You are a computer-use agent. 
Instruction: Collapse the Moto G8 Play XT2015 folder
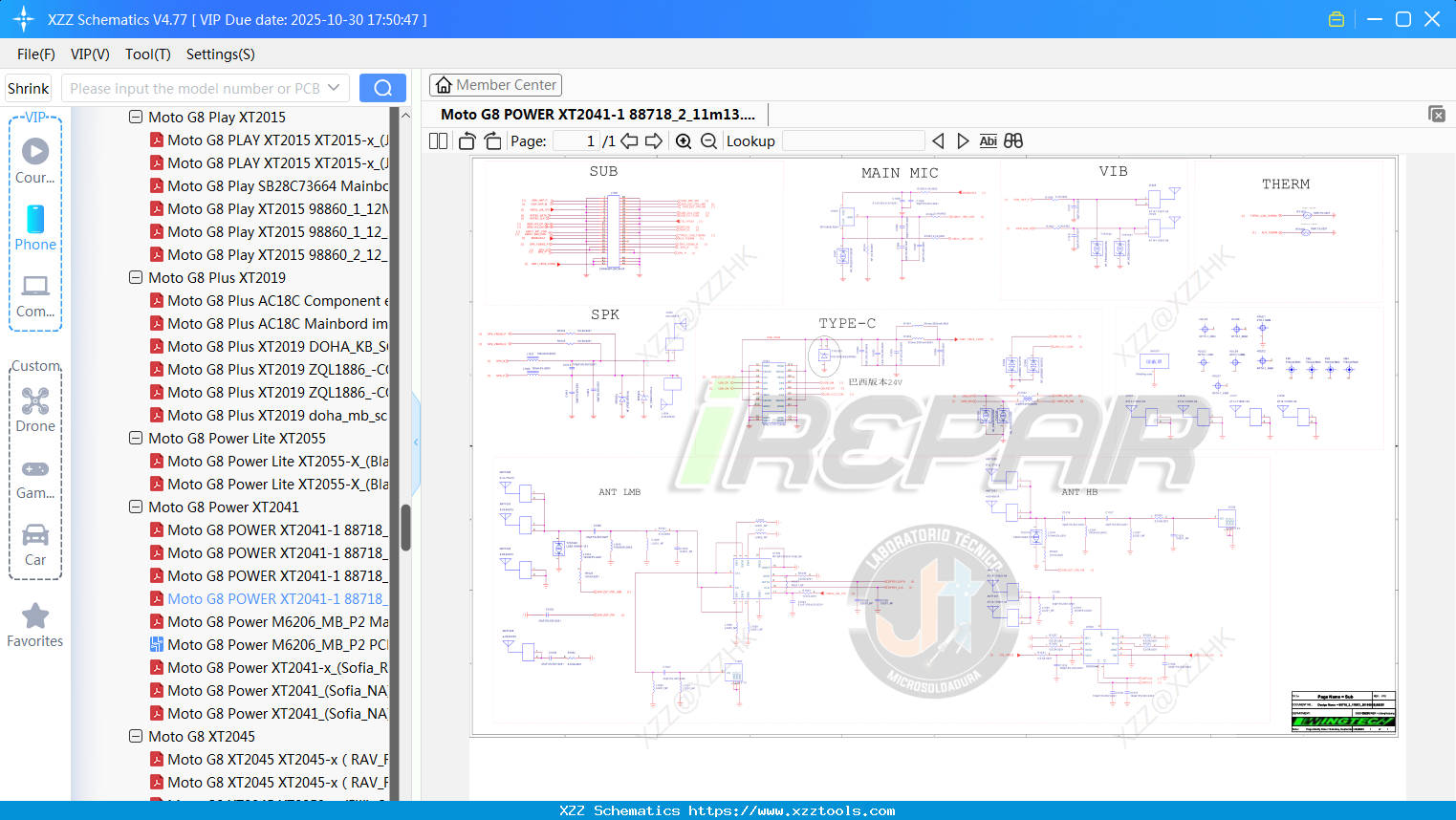click(136, 117)
